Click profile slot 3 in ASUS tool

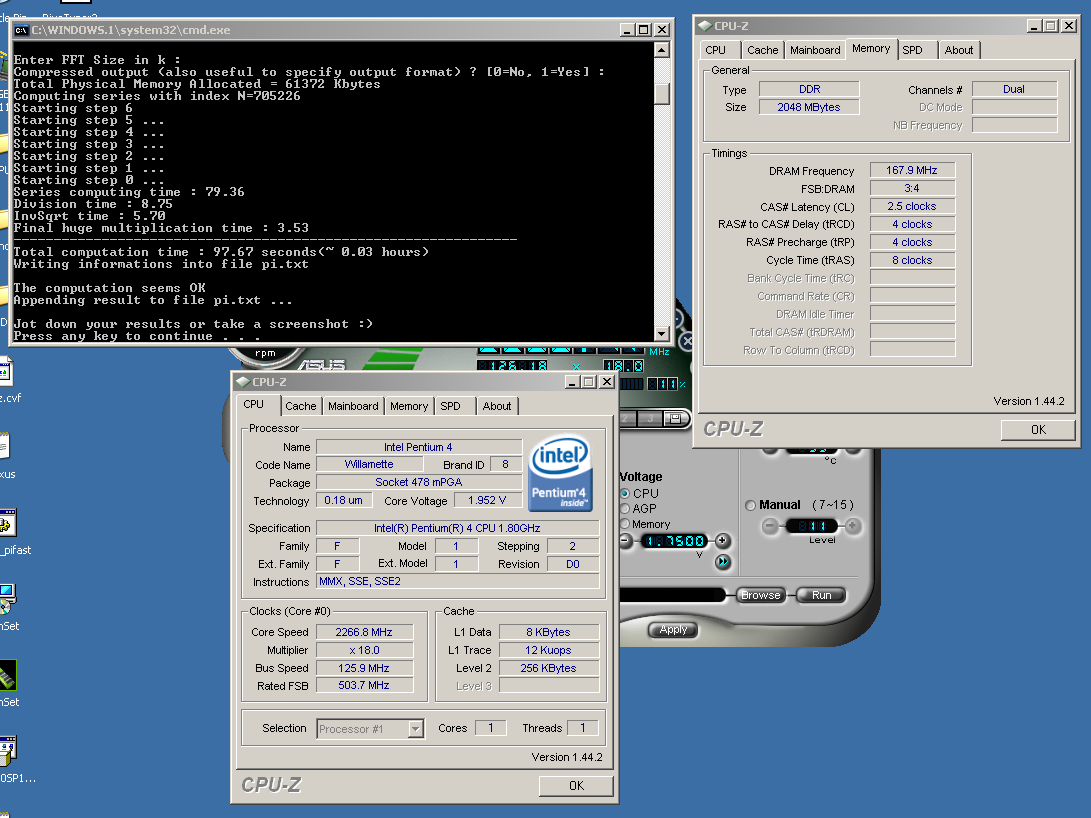[650, 418]
